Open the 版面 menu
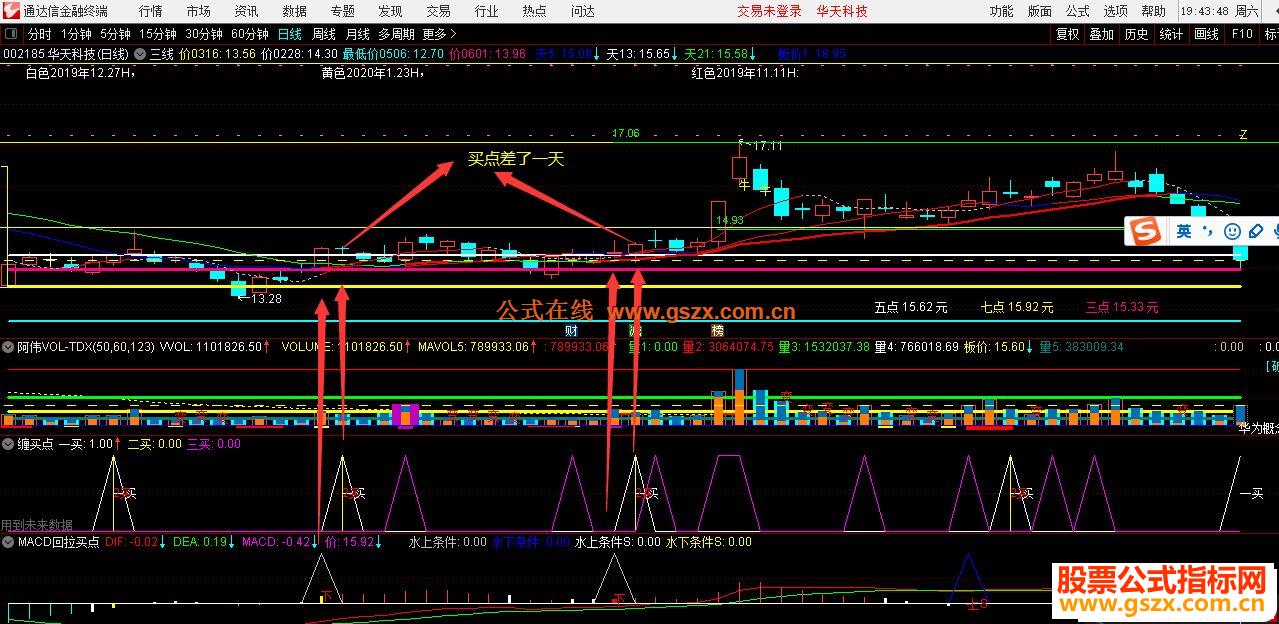Viewport: 1279px width, 624px height. tap(1040, 11)
